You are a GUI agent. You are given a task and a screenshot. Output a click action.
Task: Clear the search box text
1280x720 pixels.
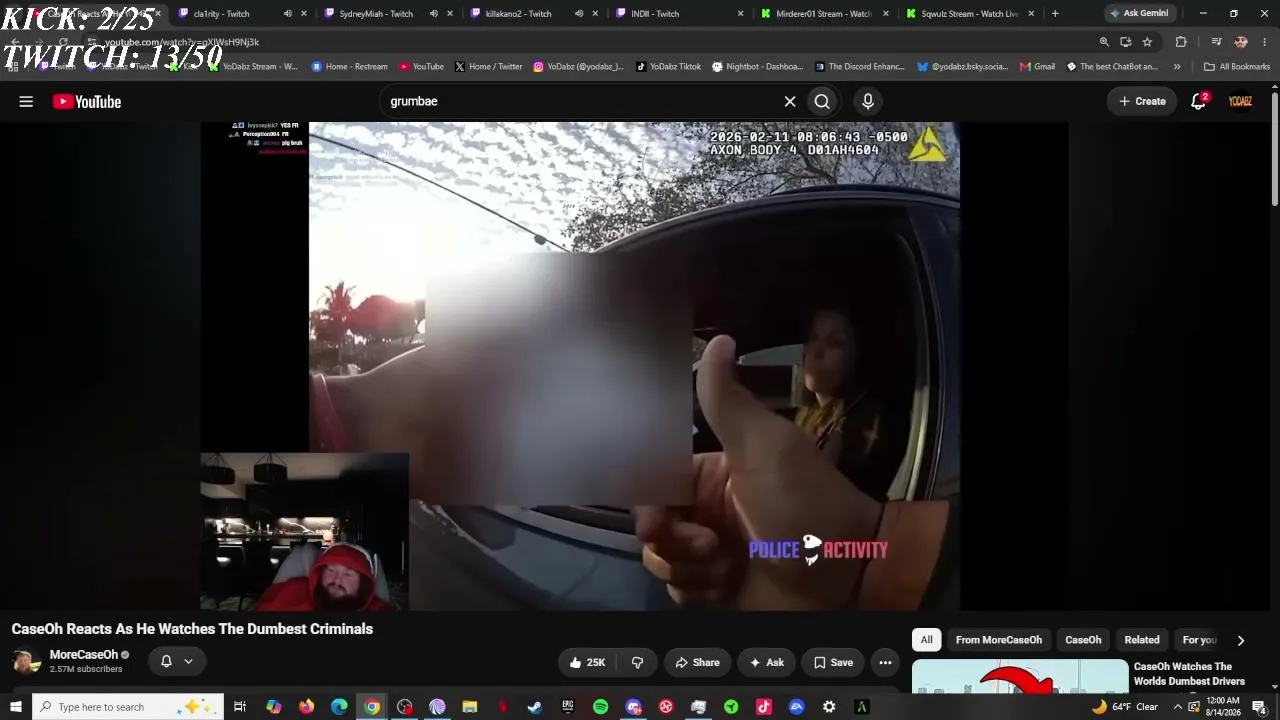(x=790, y=101)
